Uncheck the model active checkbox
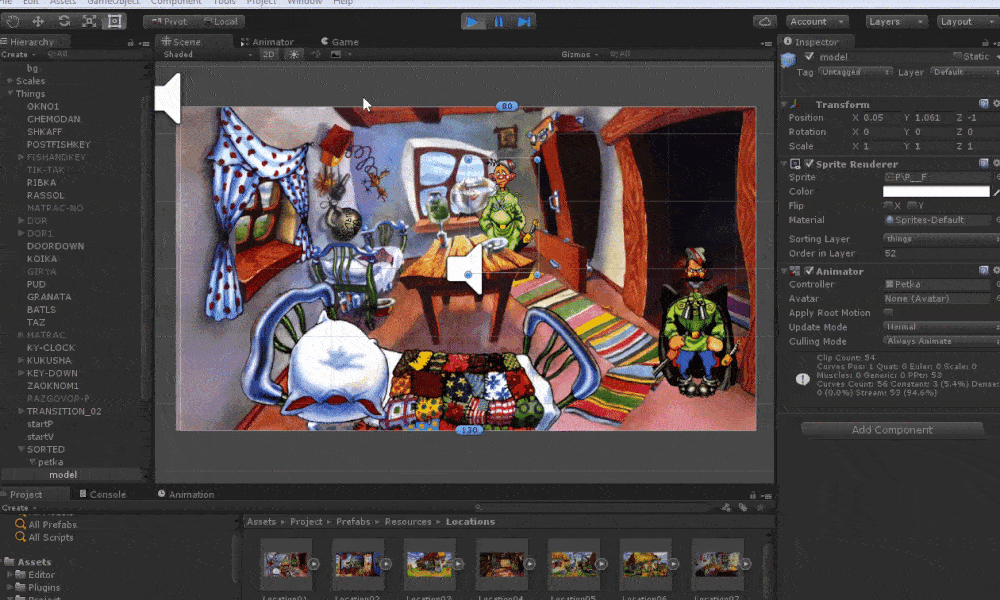 tap(809, 57)
